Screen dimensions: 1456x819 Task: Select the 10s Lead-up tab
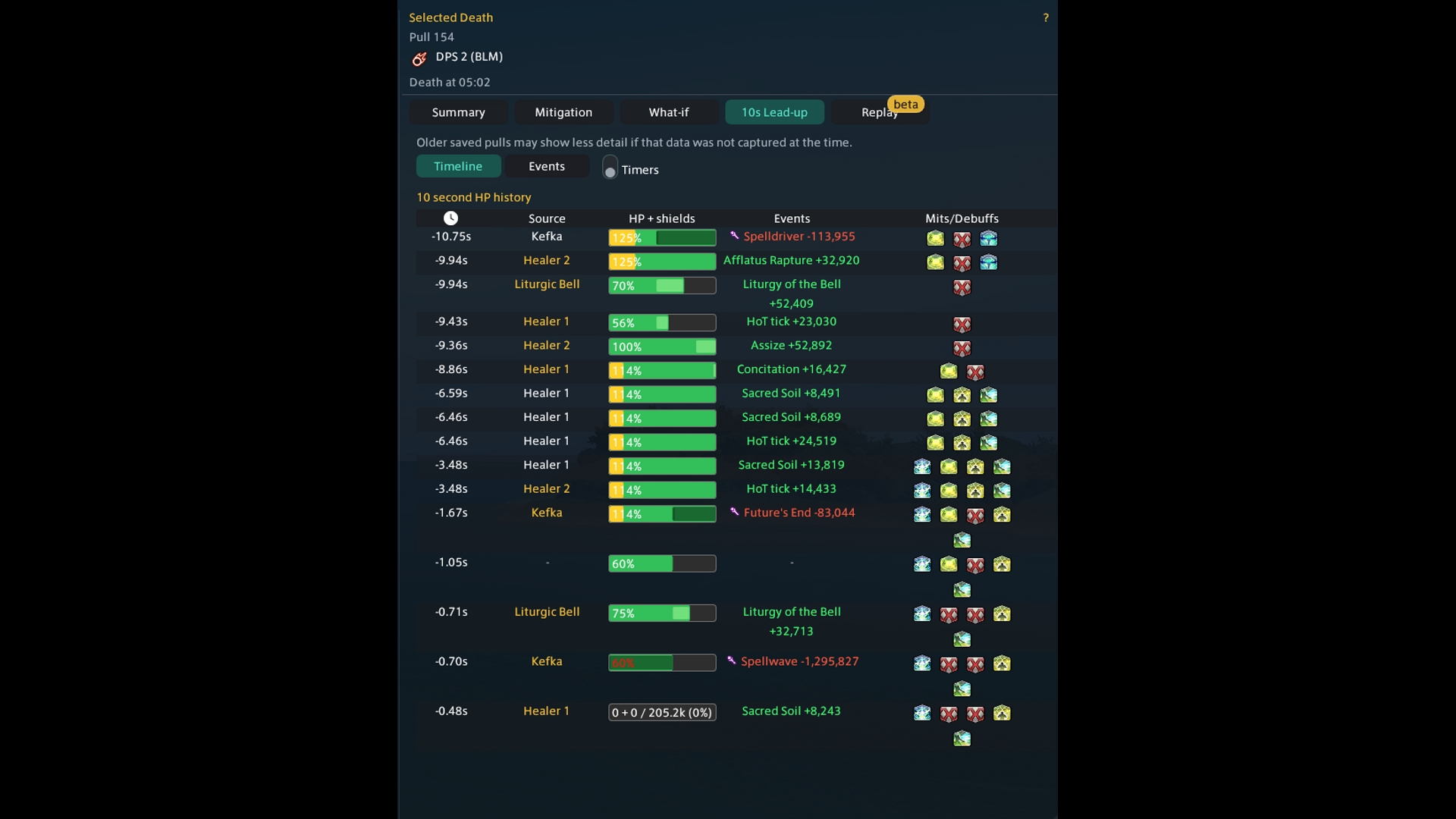tap(774, 112)
